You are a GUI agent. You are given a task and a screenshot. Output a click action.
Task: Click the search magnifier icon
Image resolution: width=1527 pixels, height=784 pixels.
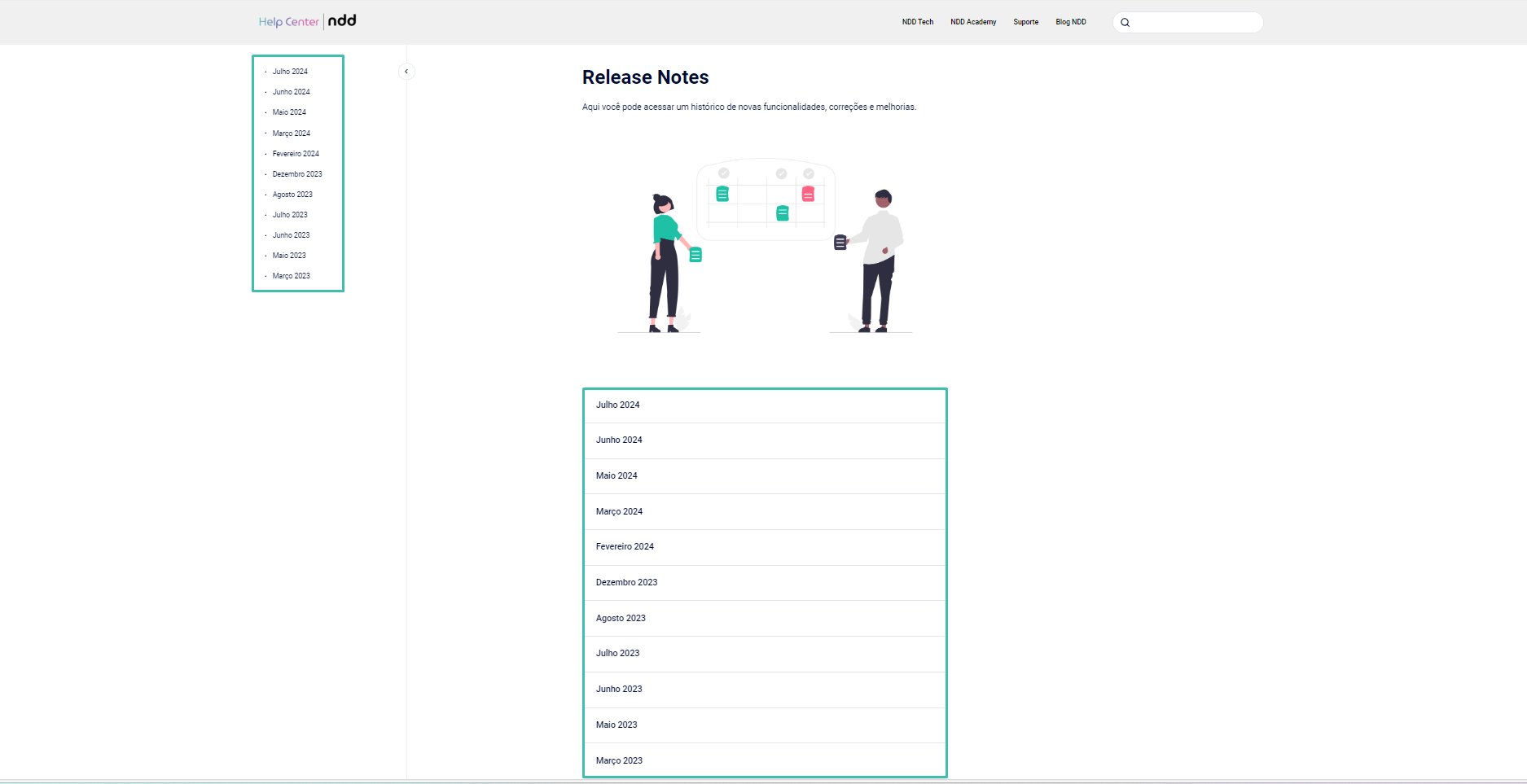(x=1125, y=23)
